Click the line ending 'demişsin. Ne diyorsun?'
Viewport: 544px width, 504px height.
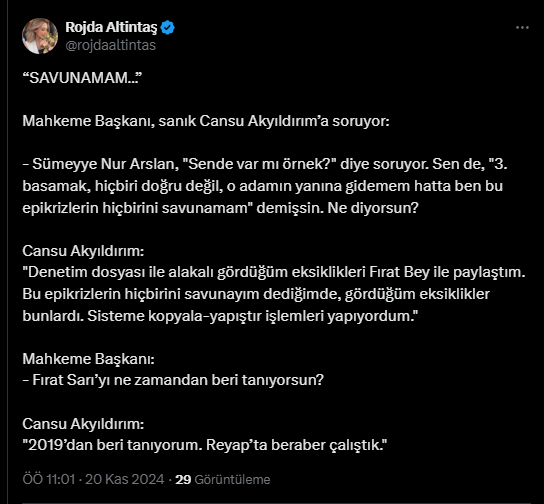tap(221, 208)
